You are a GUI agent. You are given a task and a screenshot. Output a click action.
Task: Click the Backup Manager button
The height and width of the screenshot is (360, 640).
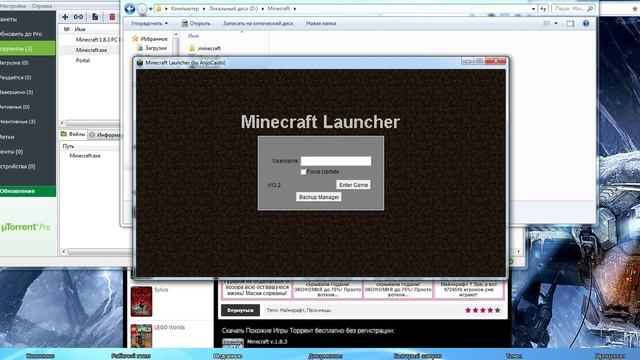pyautogui.click(x=319, y=197)
